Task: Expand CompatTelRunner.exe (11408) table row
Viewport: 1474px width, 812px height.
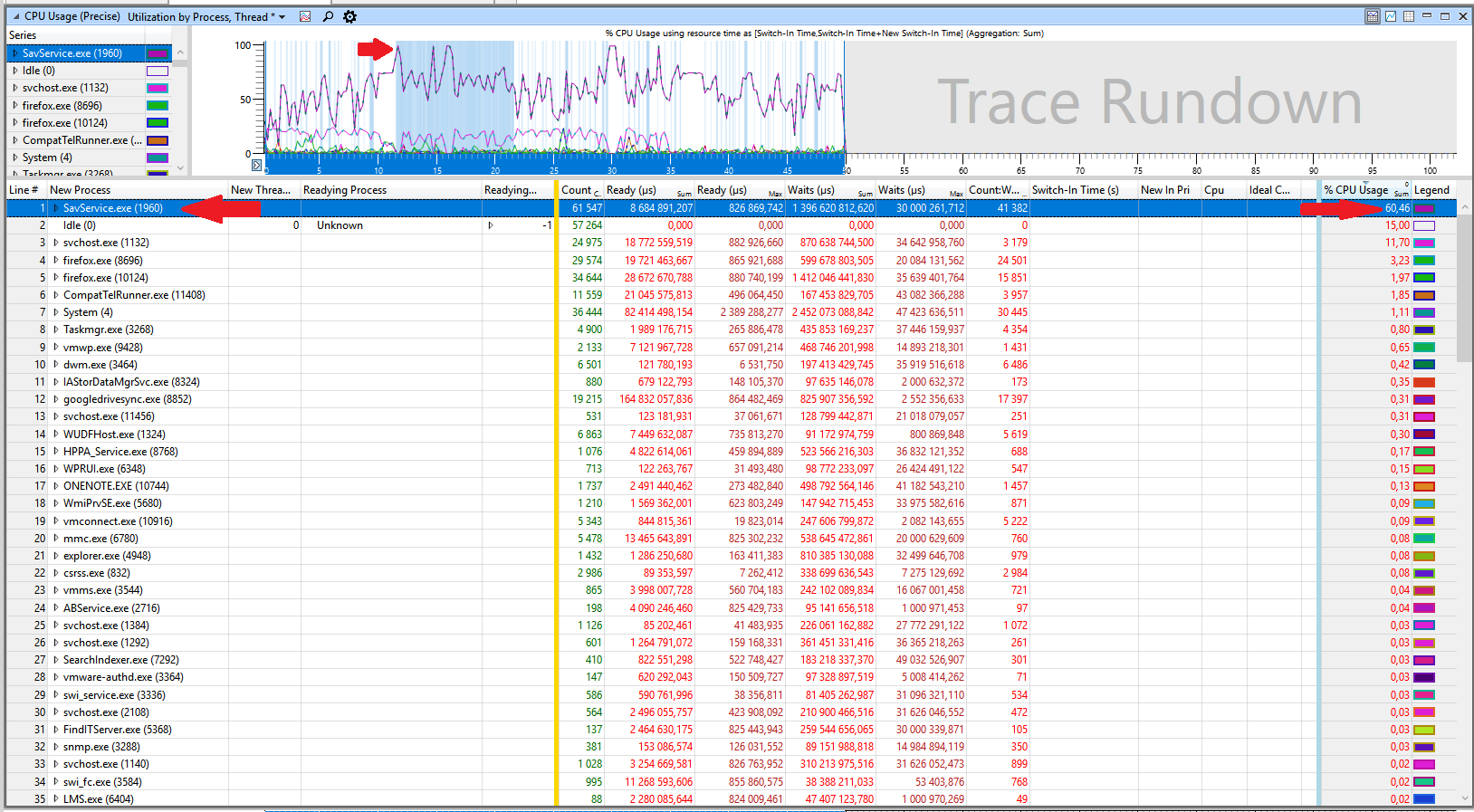Action: [55, 295]
